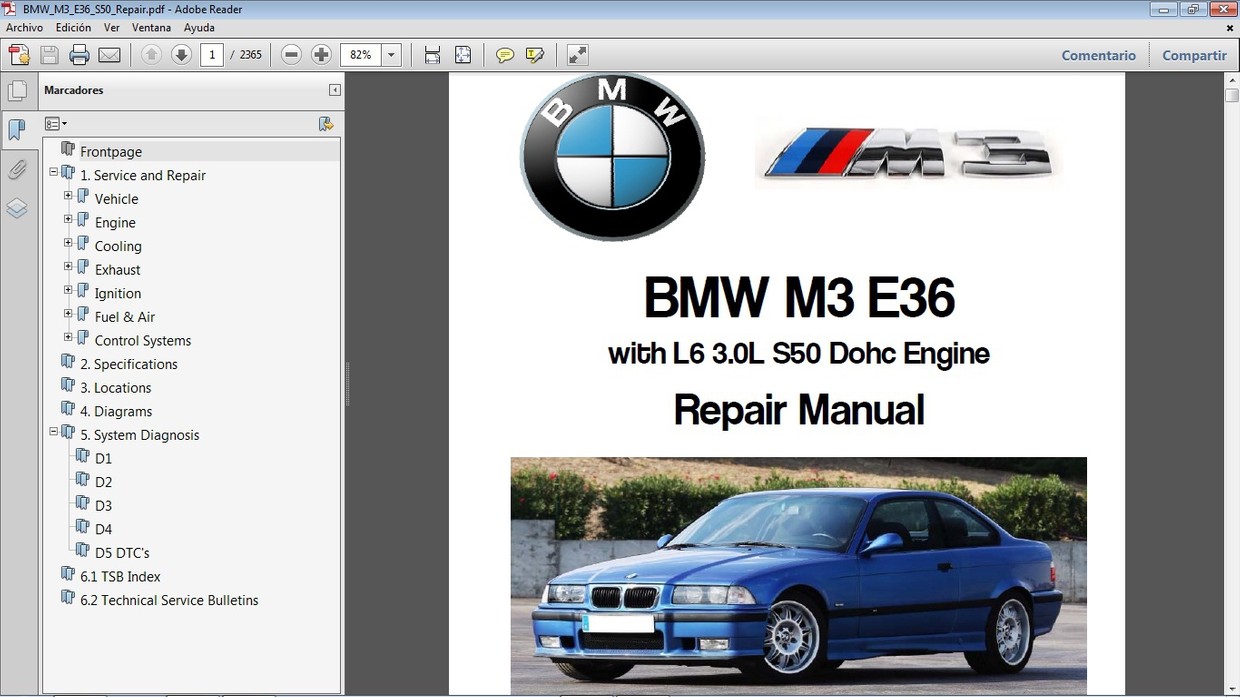Zoom out with minus button
Screen dimensions: 1240x697
[291, 55]
